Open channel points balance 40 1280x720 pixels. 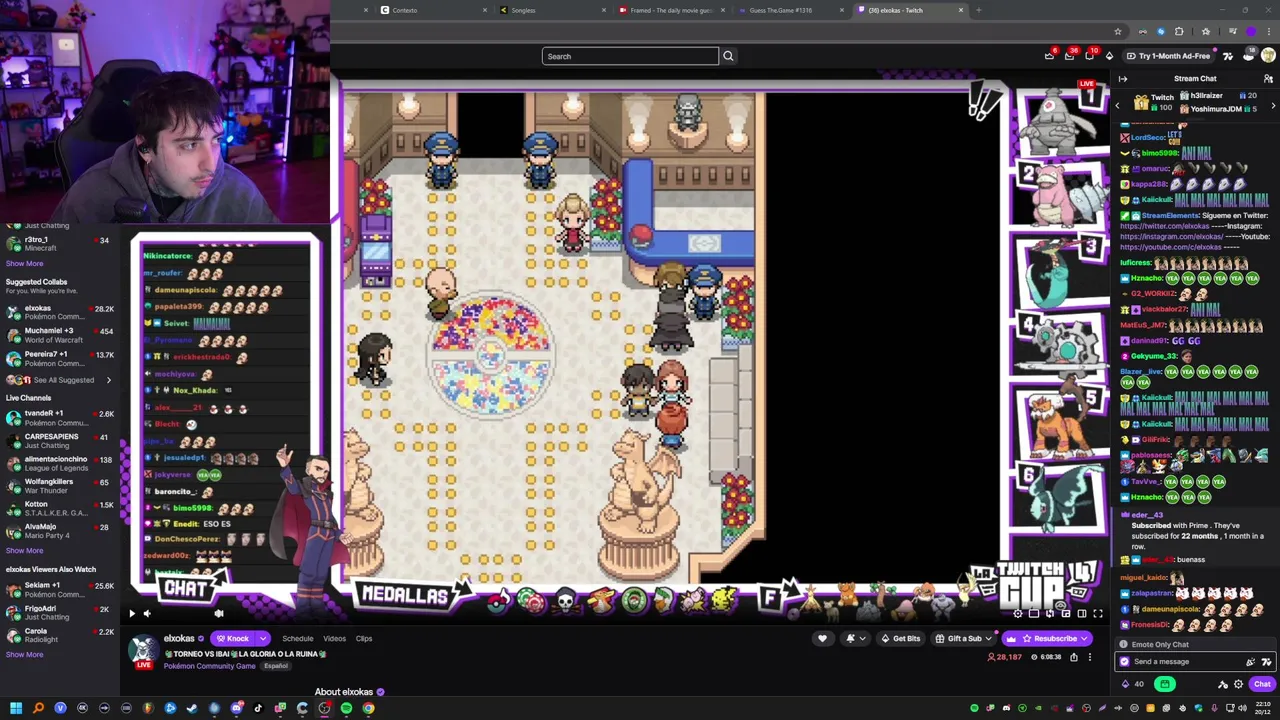tap(1133, 684)
